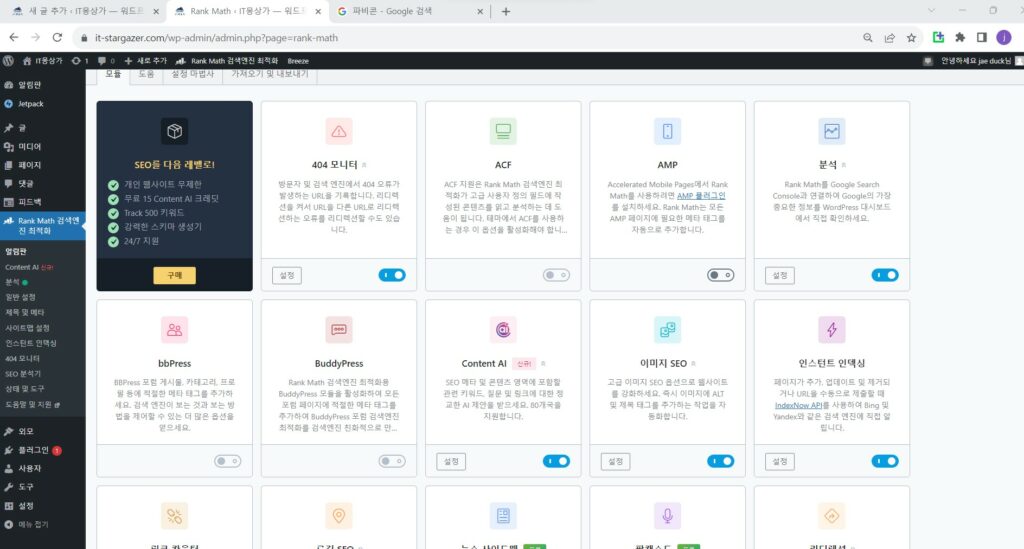Viewport: 1024px width, 549px height.
Task: Open the browser extensions puzzle icon
Action: 960,38
